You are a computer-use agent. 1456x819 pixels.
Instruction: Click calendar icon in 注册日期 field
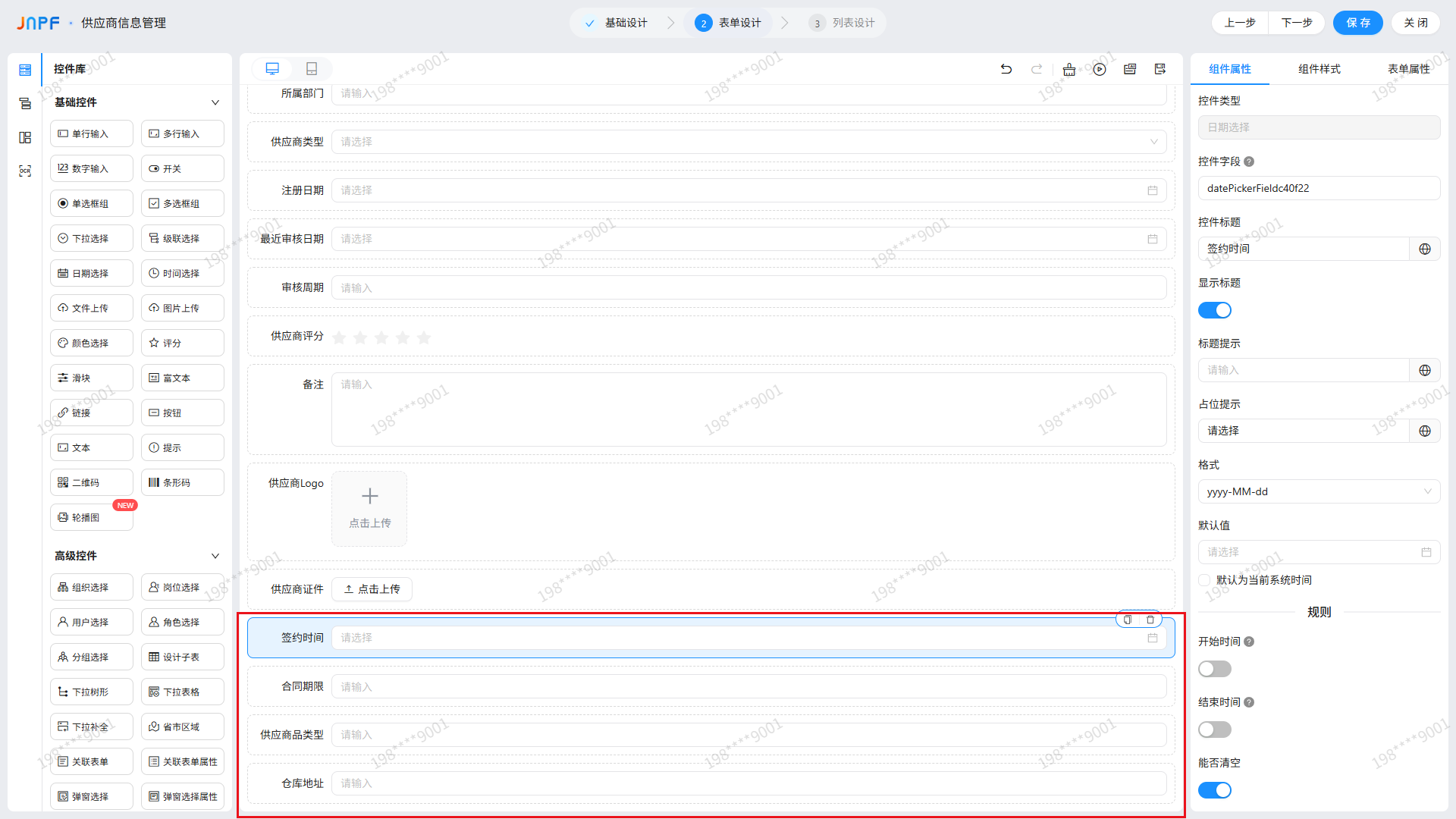click(x=1153, y=190)
